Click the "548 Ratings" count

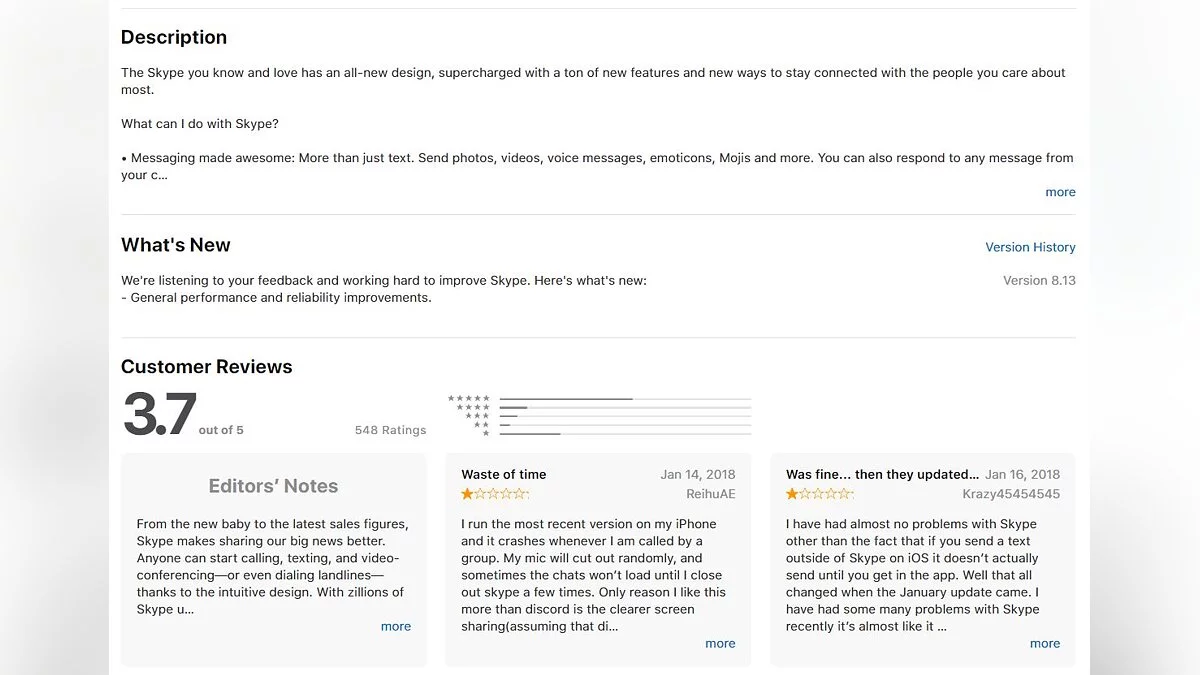(x=390, y=430)
